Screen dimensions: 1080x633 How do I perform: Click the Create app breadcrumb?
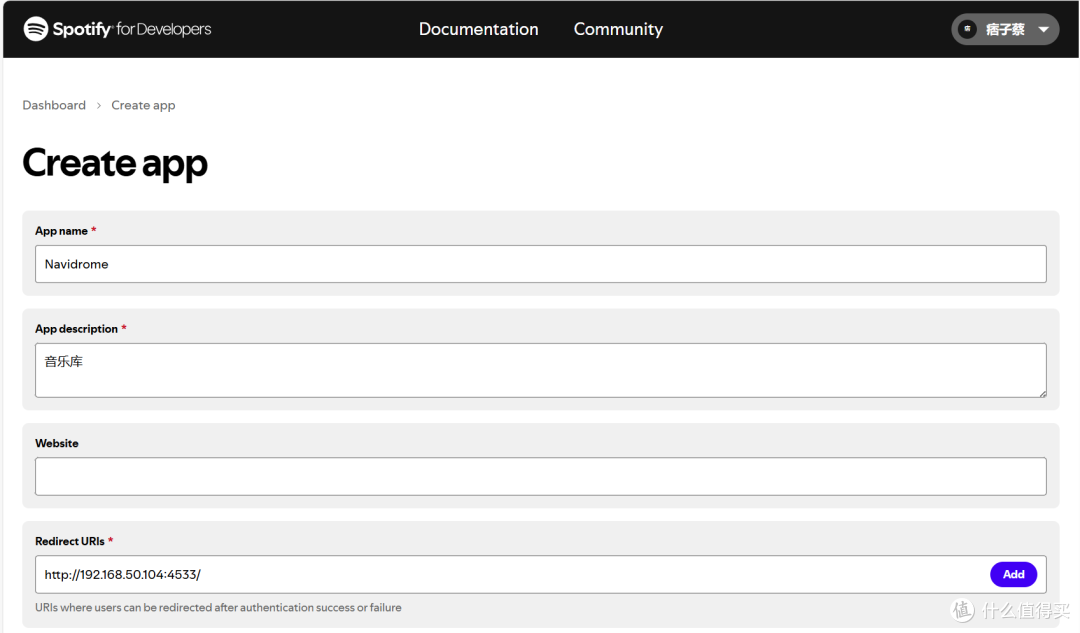143,105
